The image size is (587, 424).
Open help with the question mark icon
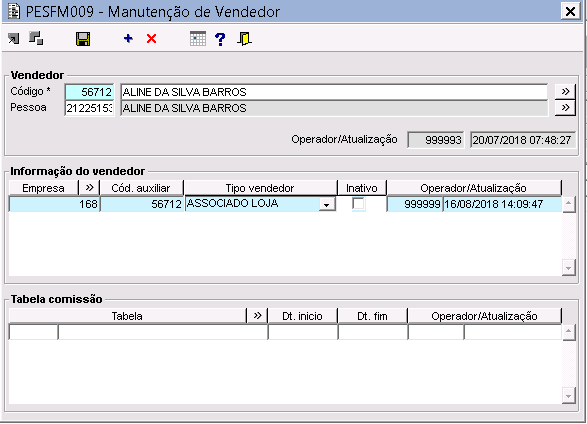(x=220, y=39)
